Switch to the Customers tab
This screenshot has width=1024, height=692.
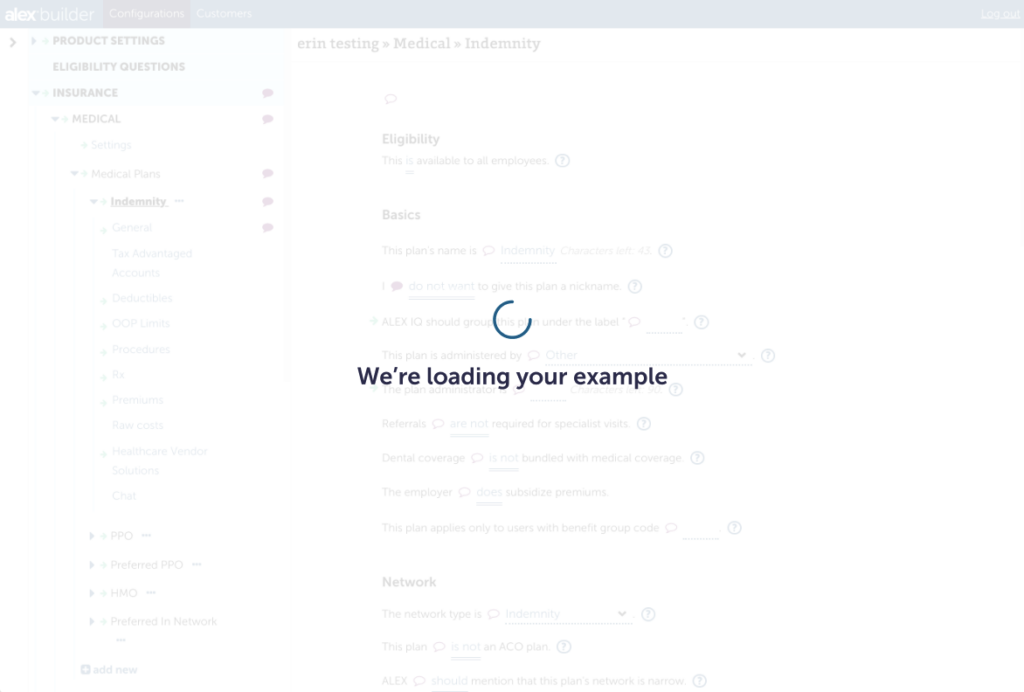(x=224, y=14)
